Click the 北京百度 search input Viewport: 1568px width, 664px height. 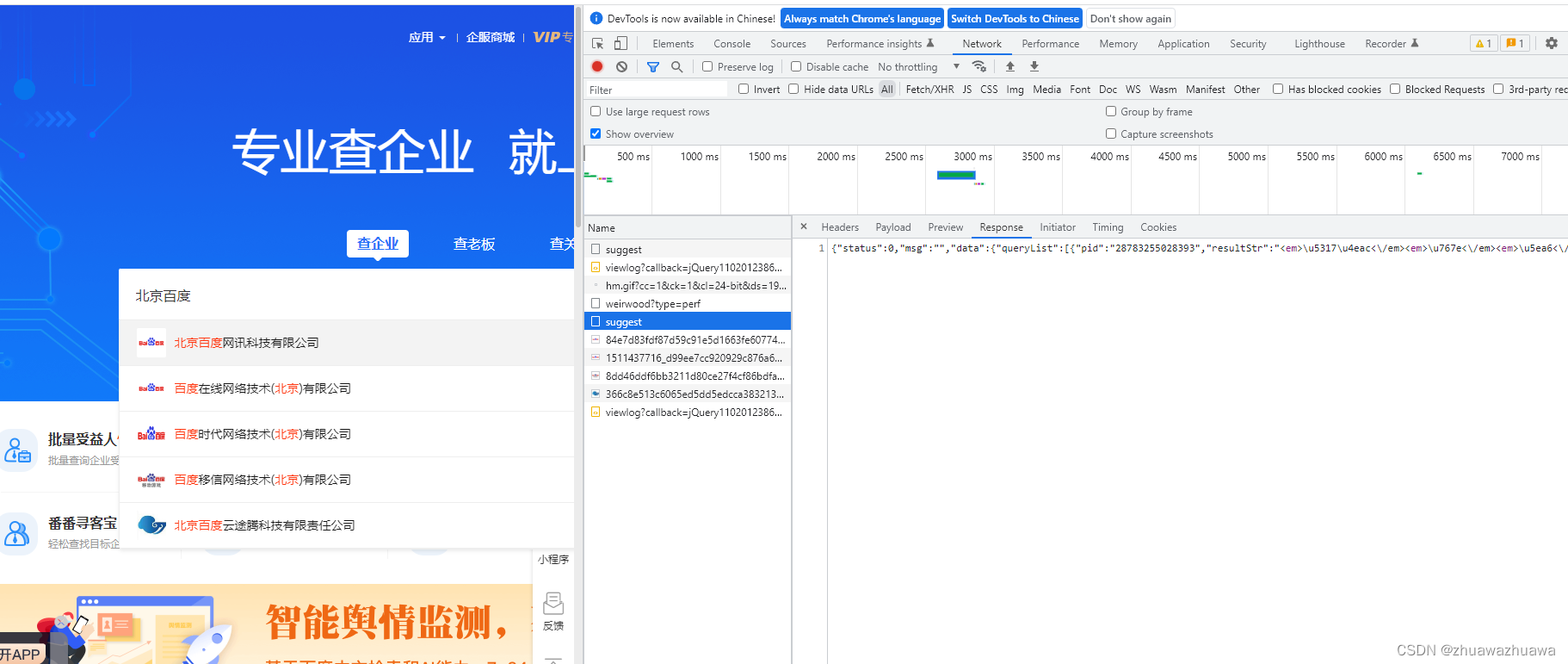pyautogui.click(x=347, y=295)
